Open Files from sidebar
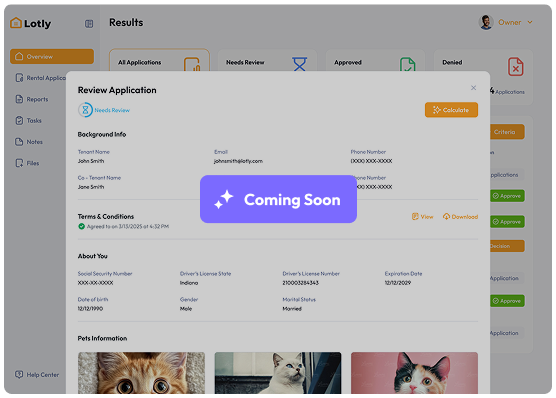The image size is (556, 398). (x=27, y=163)
